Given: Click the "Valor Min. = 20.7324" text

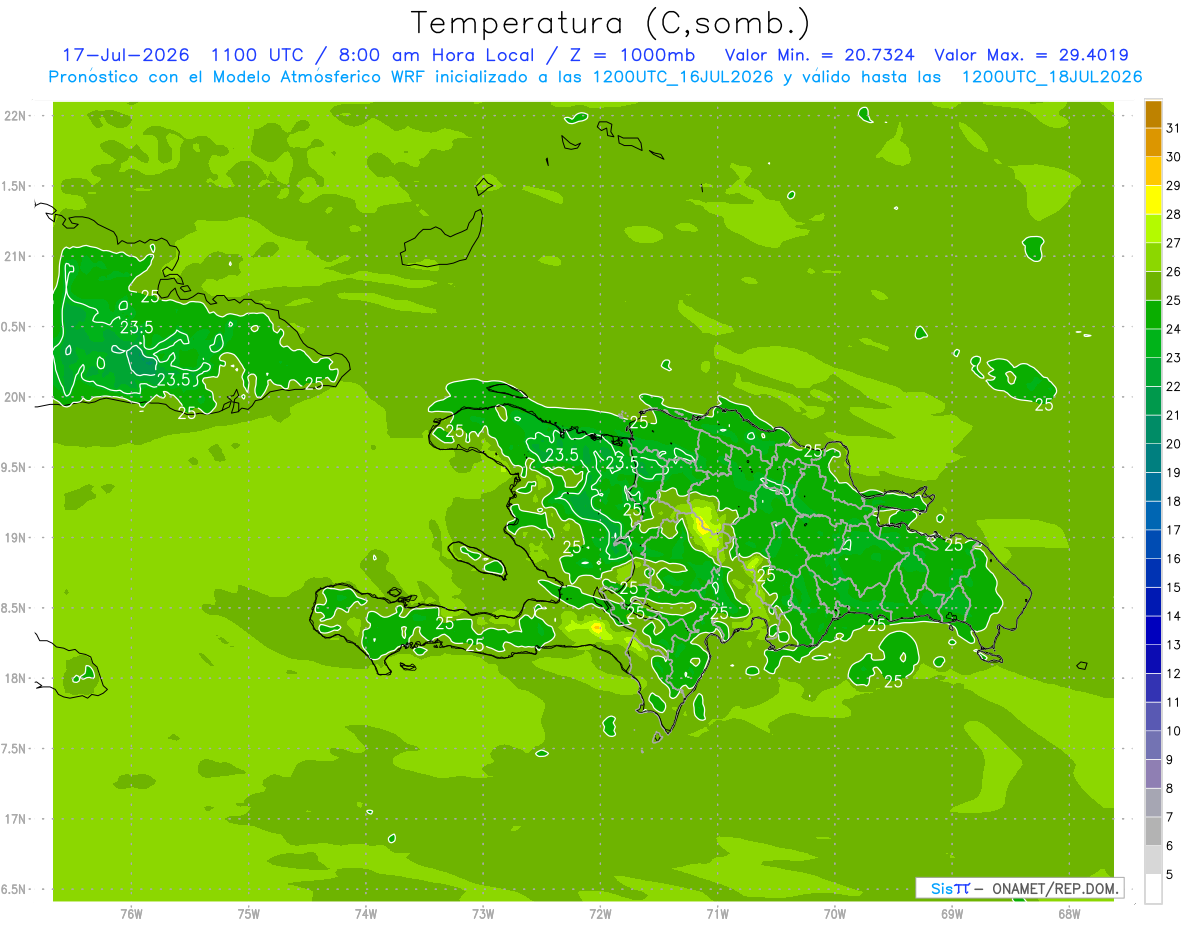Looking at the screenshot, I should (820, 55).
